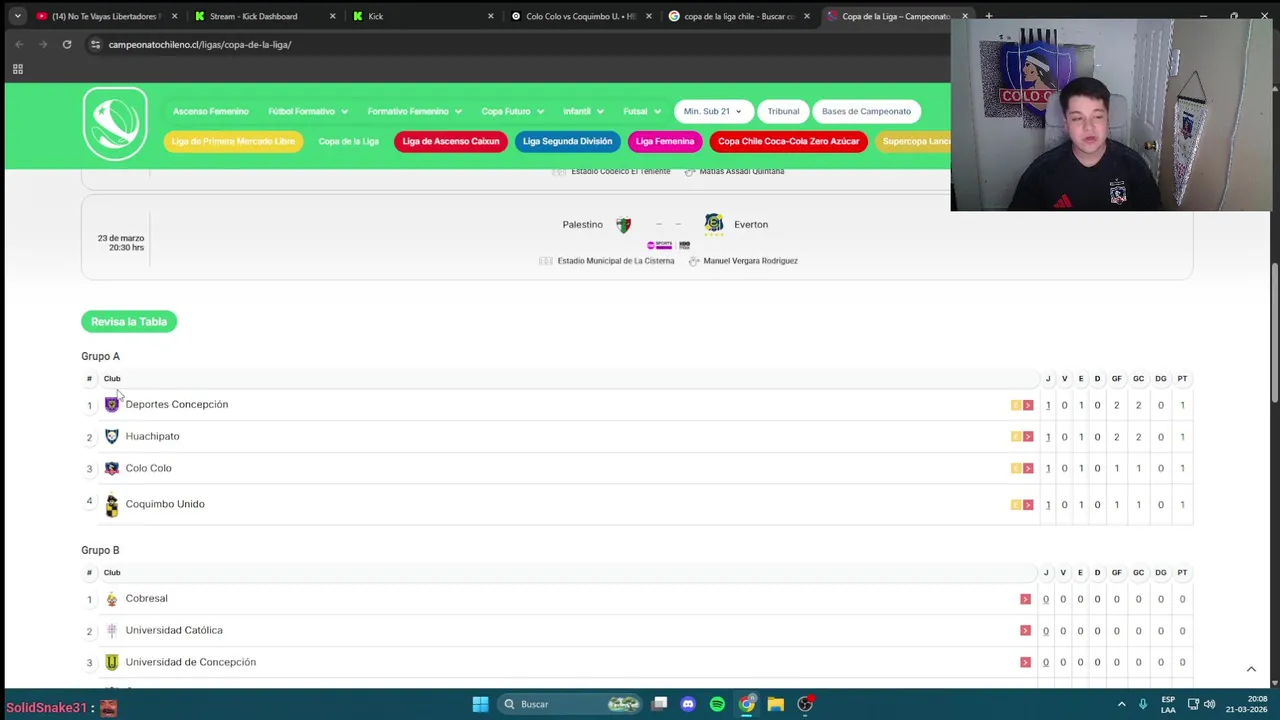
Task: Click yellow card icon in Huachipato row
Action: coord(1016,437)
